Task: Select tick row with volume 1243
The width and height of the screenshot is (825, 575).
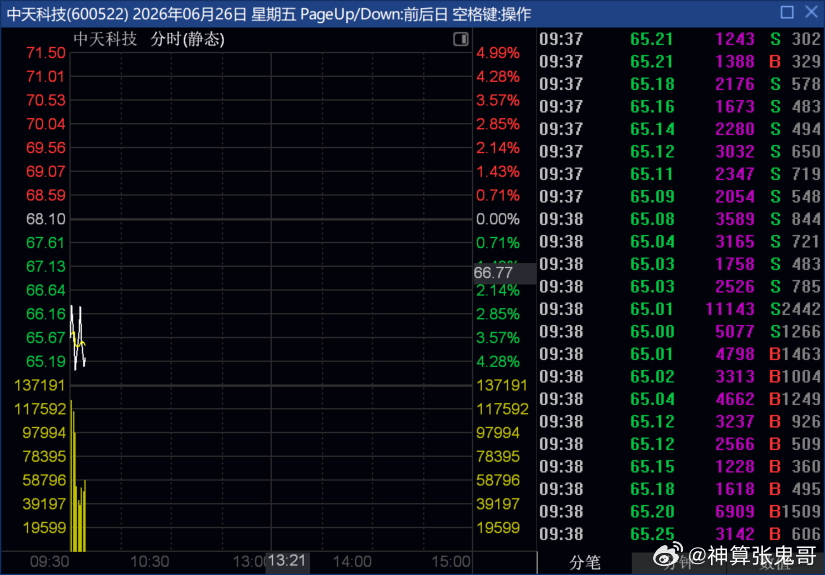Action: pos(680,39)
